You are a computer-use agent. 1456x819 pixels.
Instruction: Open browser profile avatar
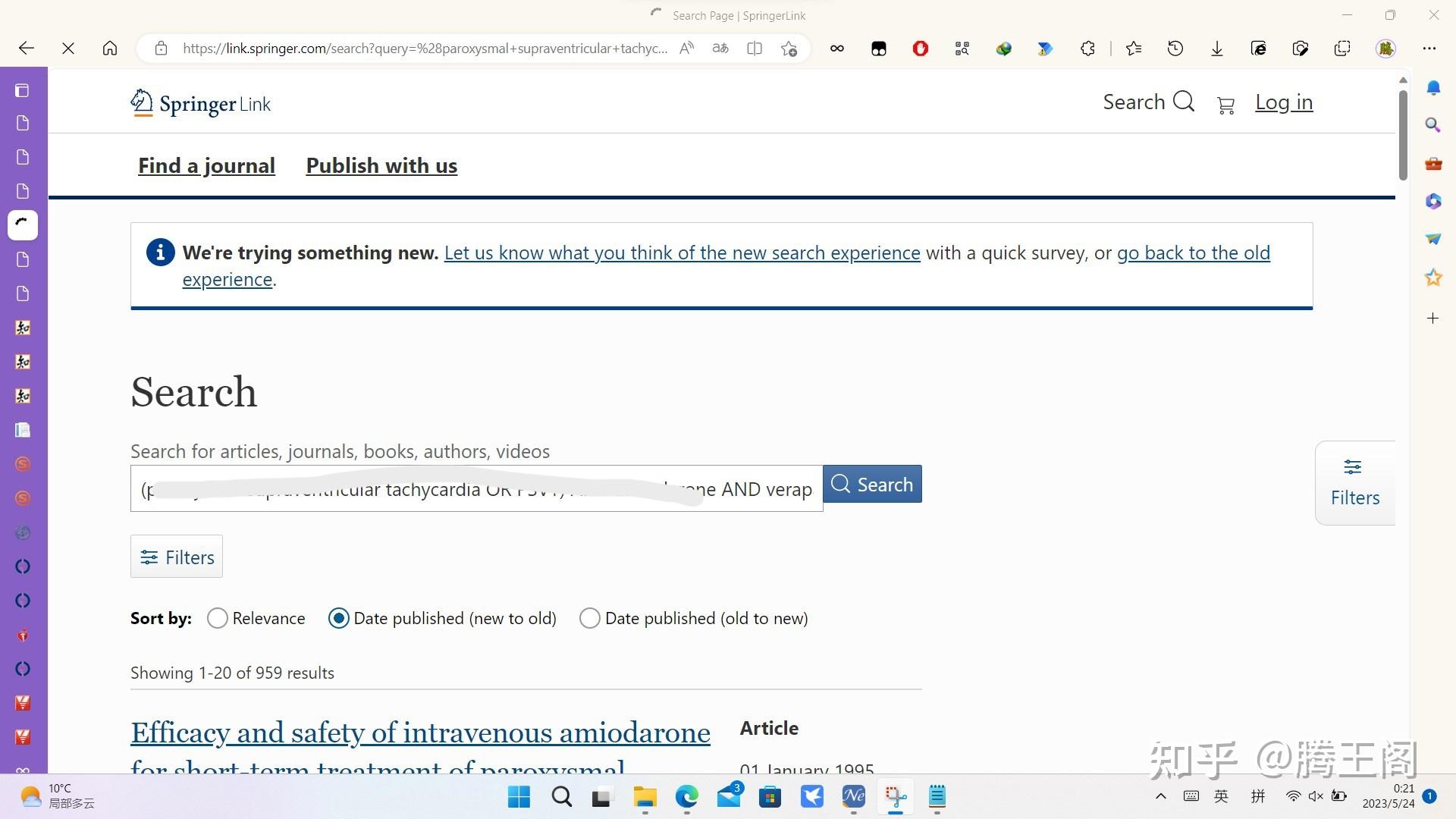tap(1385, 49)
